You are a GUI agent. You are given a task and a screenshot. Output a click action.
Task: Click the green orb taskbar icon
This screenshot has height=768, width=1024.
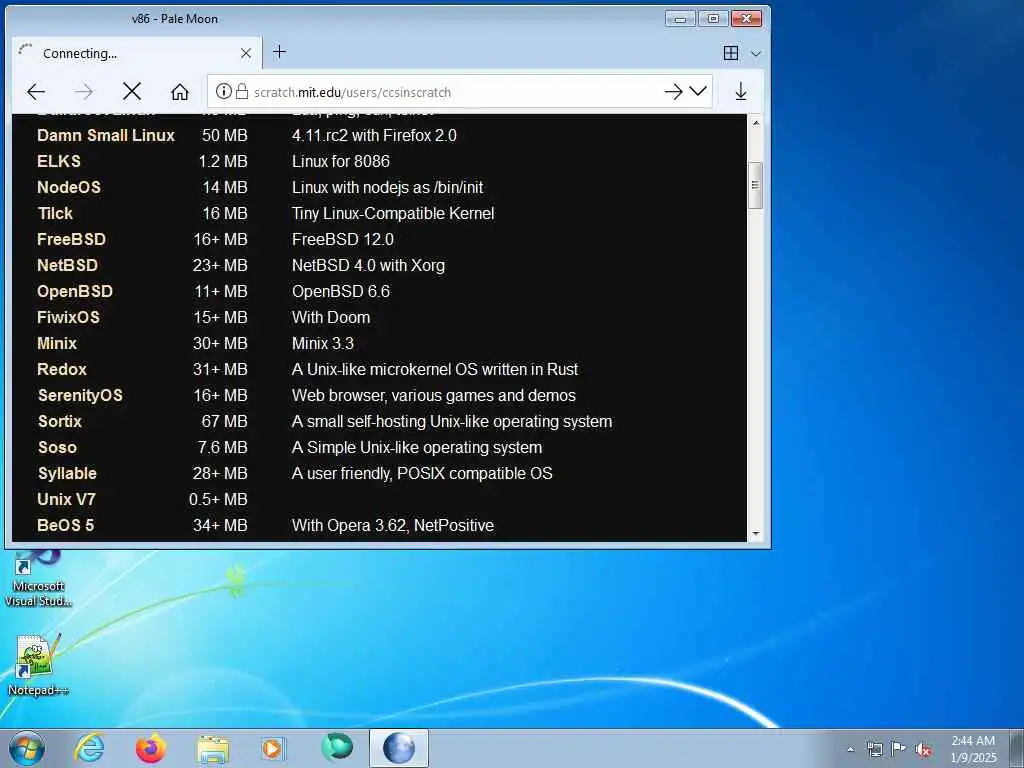[x=337, y=748]
